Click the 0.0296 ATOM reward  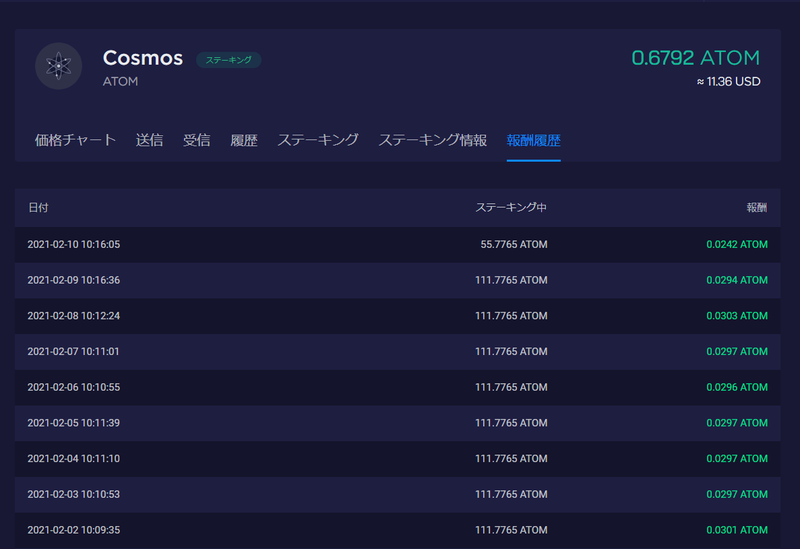737,387
